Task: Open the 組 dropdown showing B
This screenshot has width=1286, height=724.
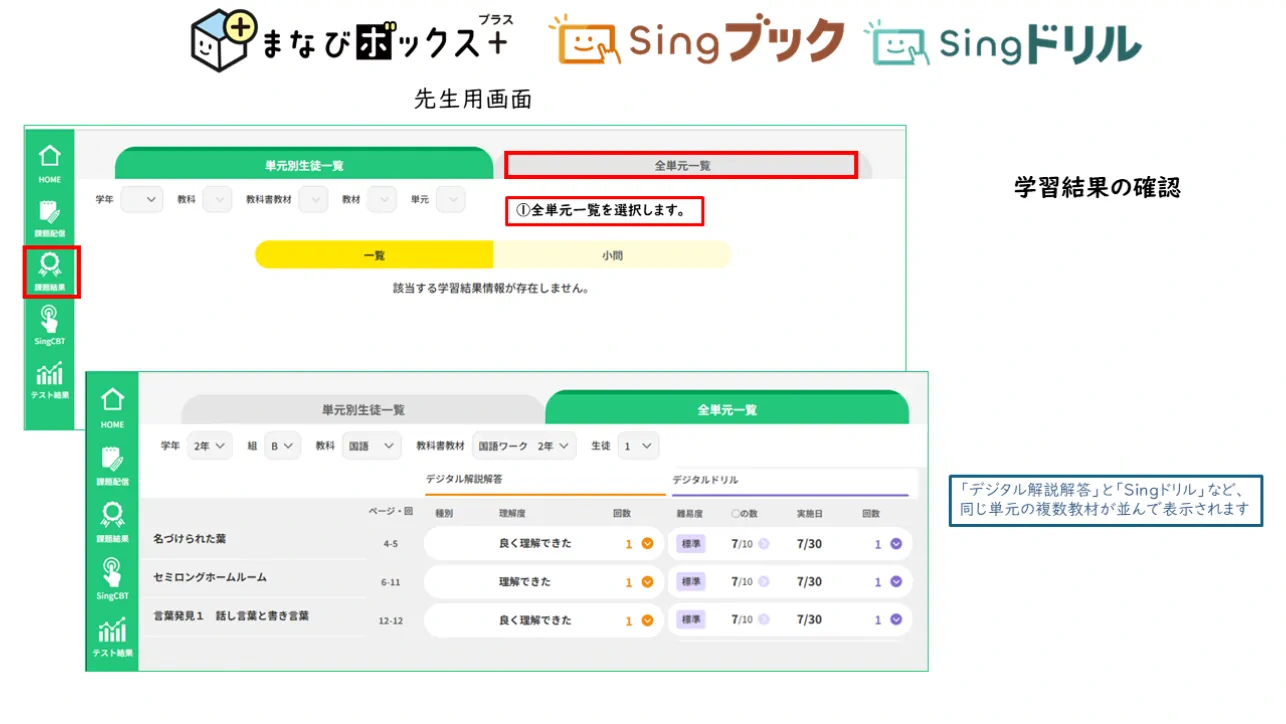Action: tap(283, 446)
